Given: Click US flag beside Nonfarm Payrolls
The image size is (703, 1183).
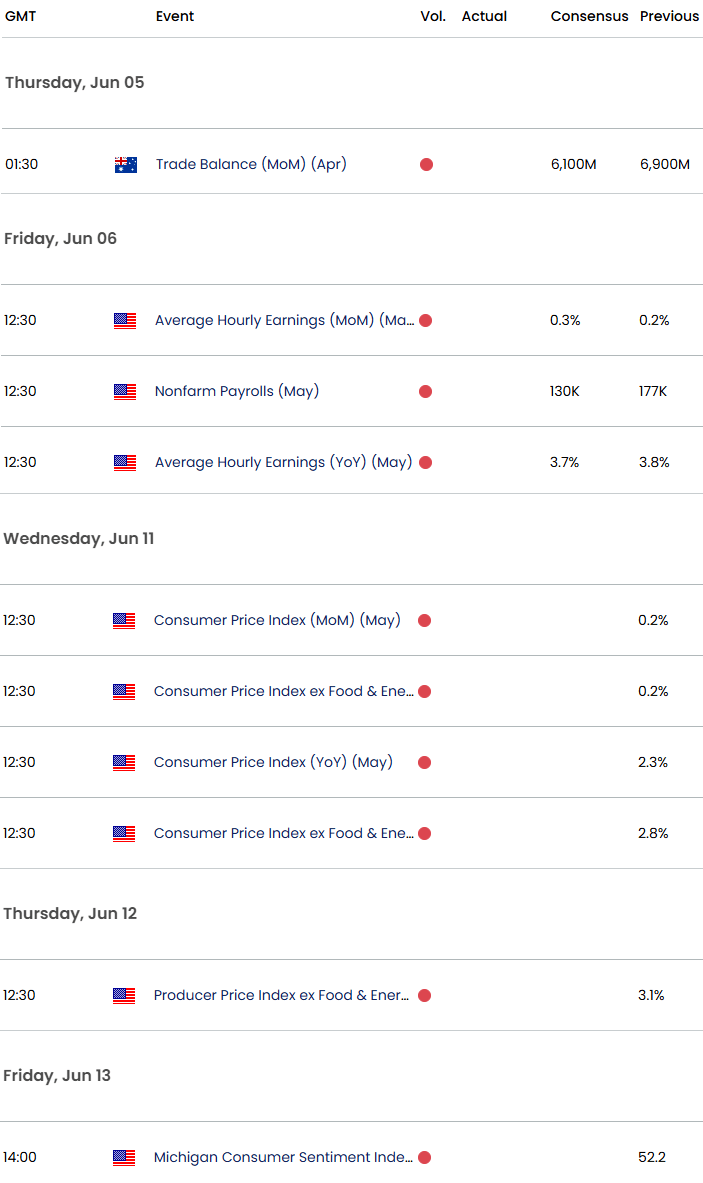Looking at the screenshot, I should [125, 392].
